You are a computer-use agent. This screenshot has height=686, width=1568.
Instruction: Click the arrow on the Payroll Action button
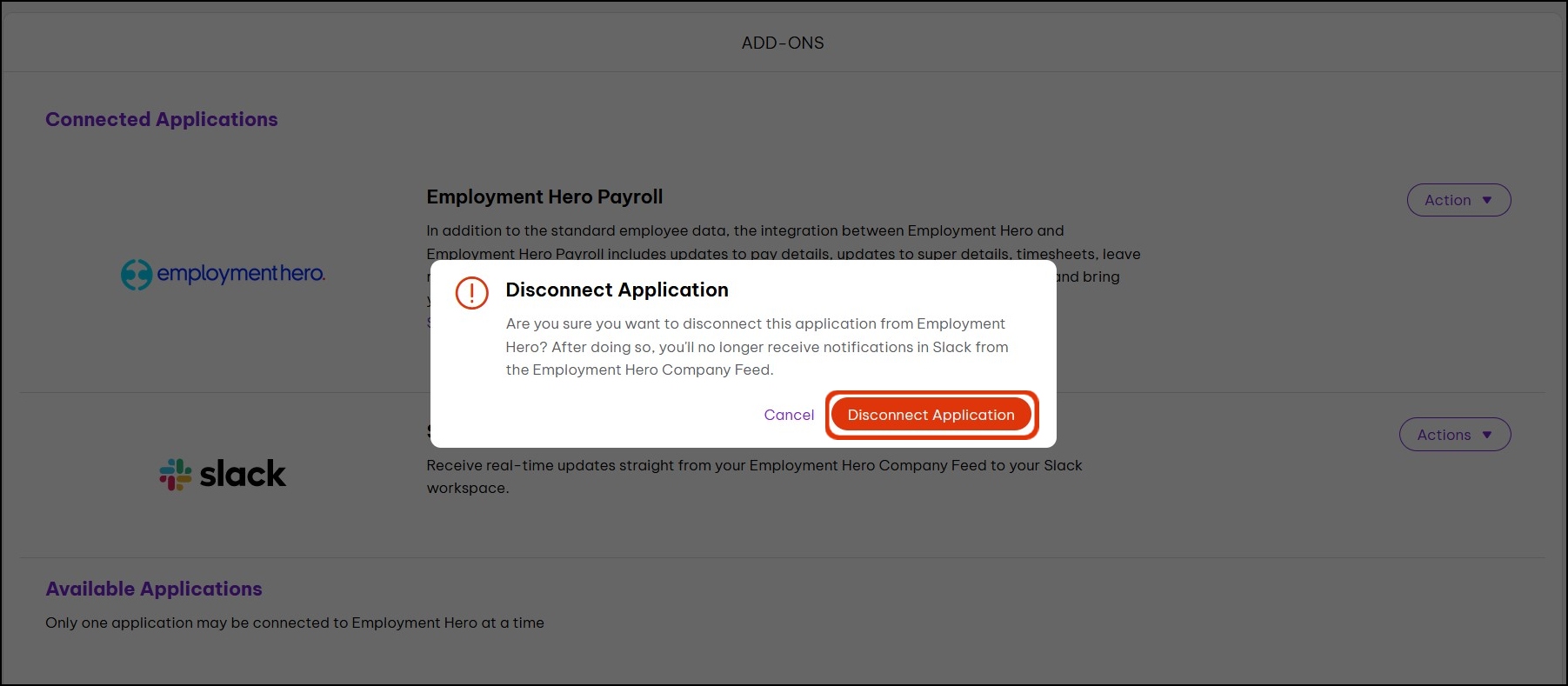click(x=1487, y=200)
